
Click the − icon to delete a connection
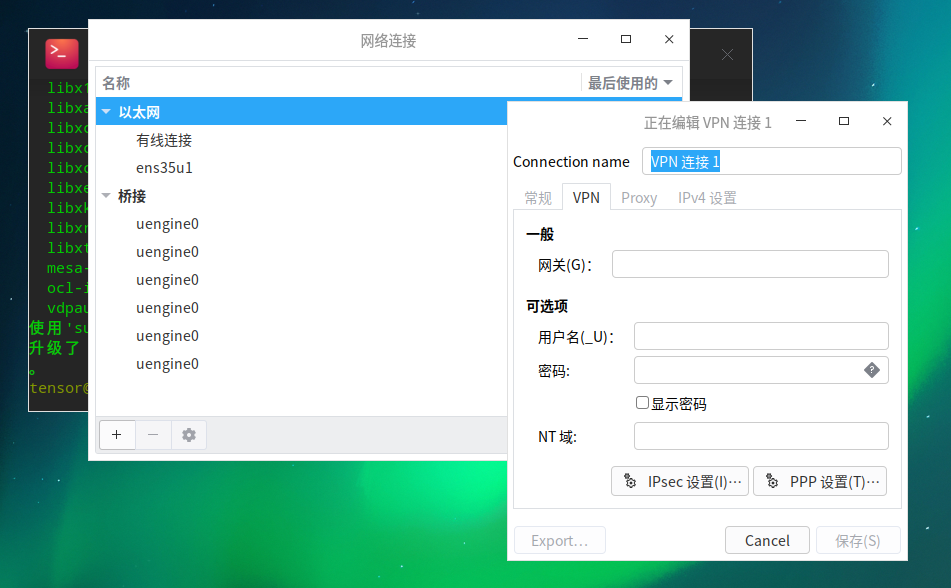point(152,435)
